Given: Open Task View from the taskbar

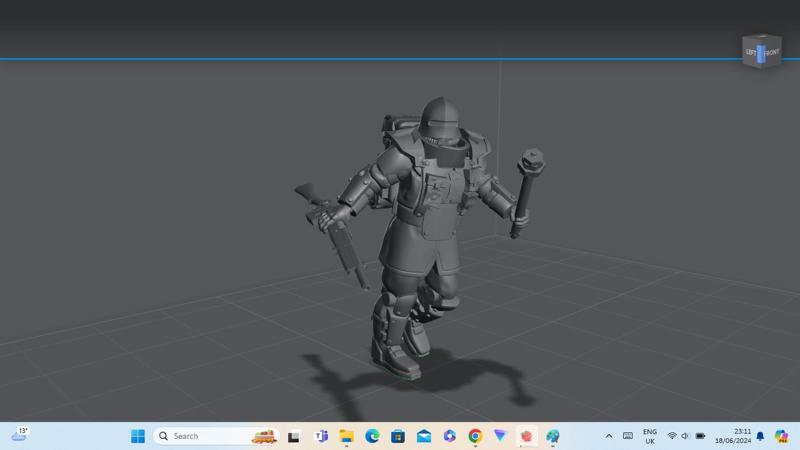Looking at the screenshot, I should tap(294, 436).
